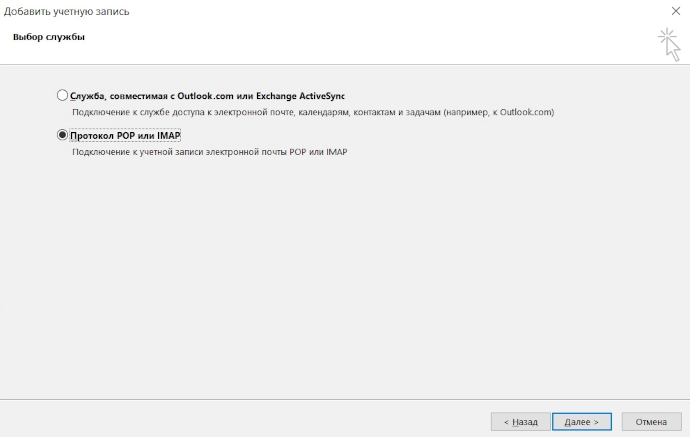Choose the POP or IMAP protocol radio button
The height and width of the screenshot is (437, 690).
point(63,135)
